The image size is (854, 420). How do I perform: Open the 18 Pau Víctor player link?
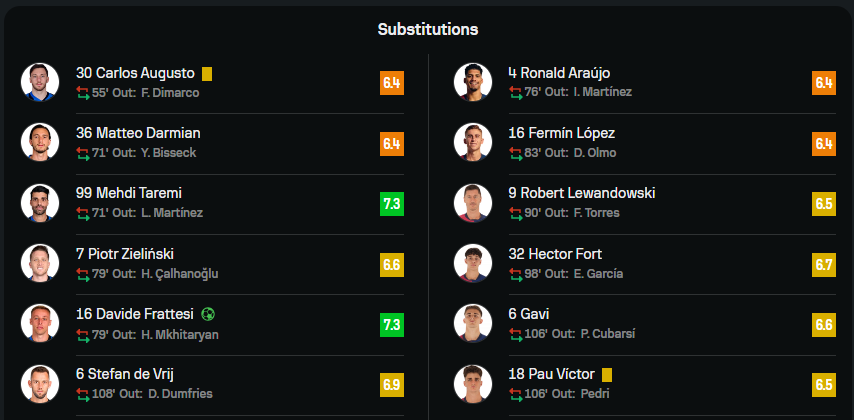(x=551, y=375)
